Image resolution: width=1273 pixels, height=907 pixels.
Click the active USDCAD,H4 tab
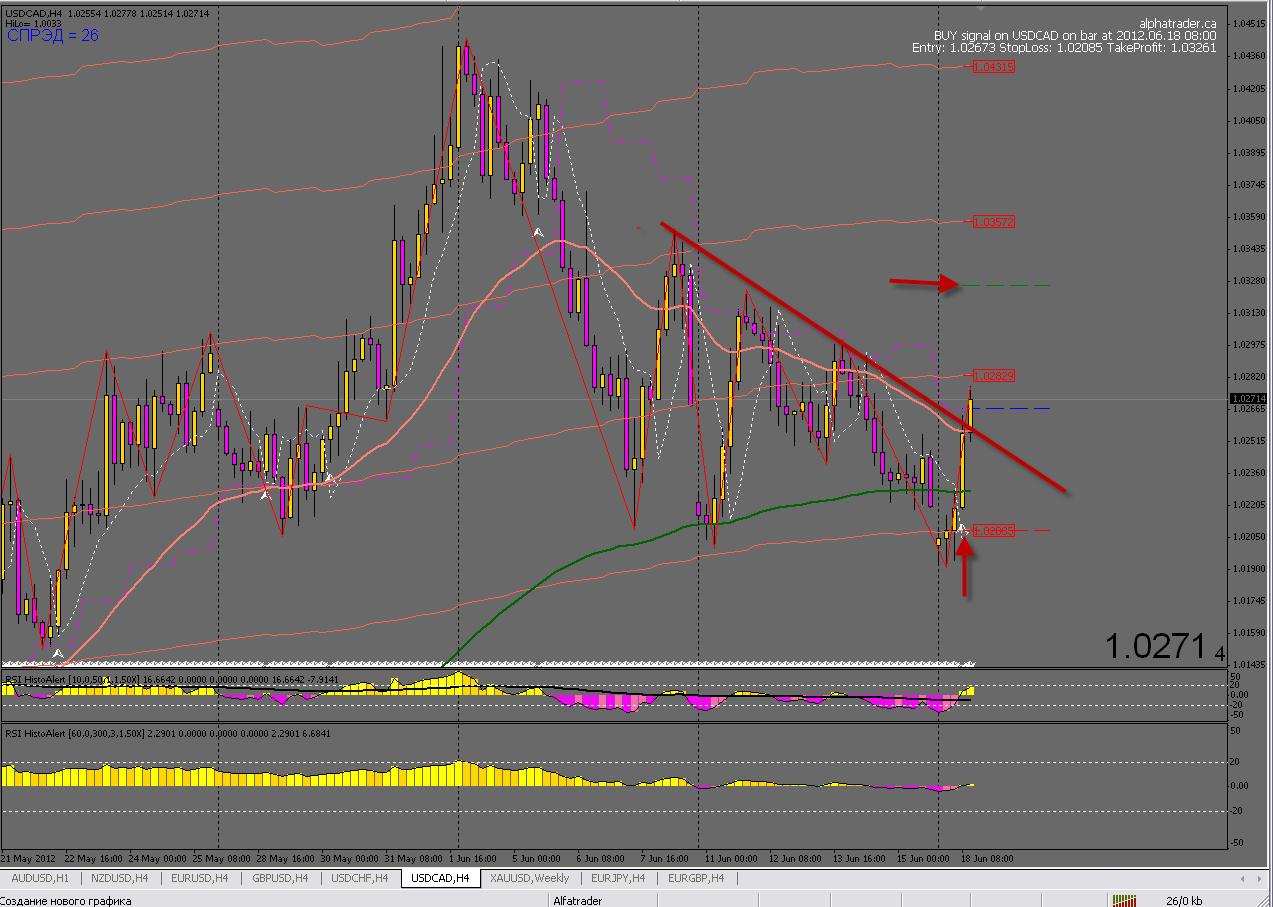(440, 878)
